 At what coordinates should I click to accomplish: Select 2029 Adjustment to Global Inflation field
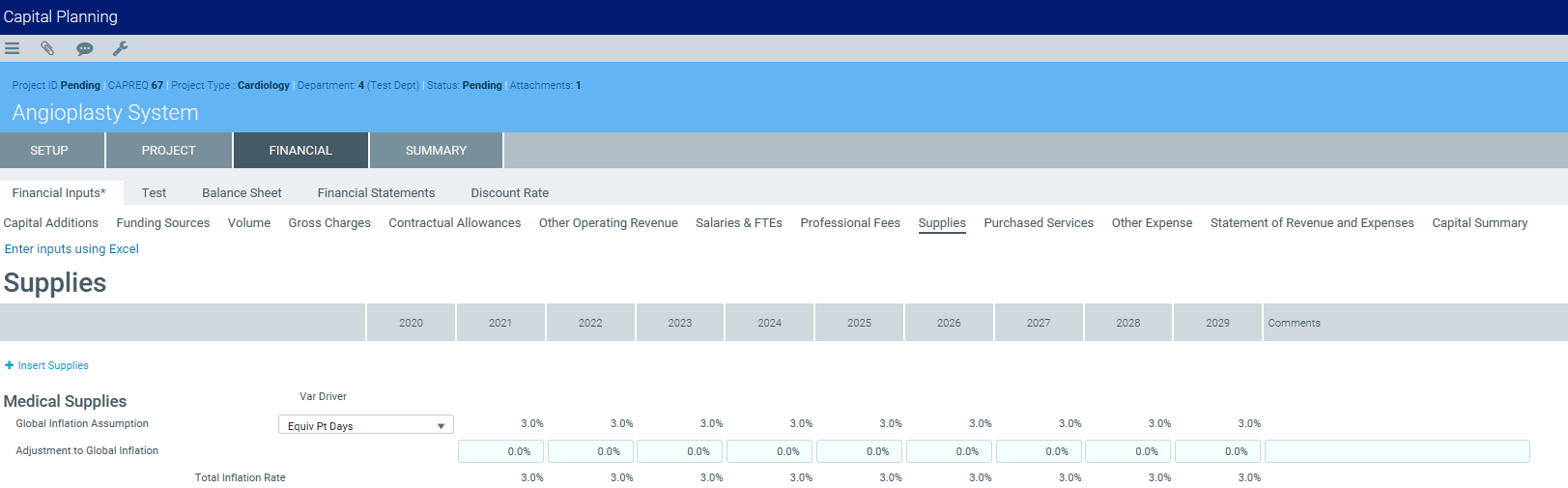[x=1217, y=451]
